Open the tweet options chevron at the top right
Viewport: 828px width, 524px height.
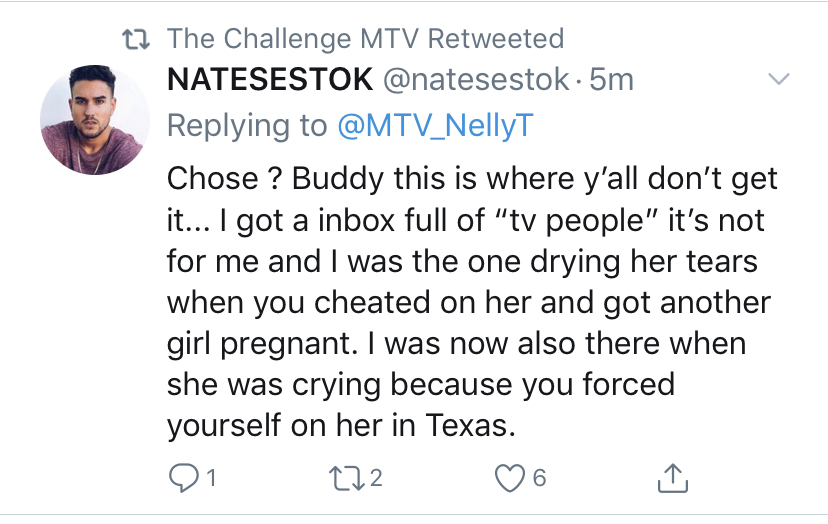point(778,79)
